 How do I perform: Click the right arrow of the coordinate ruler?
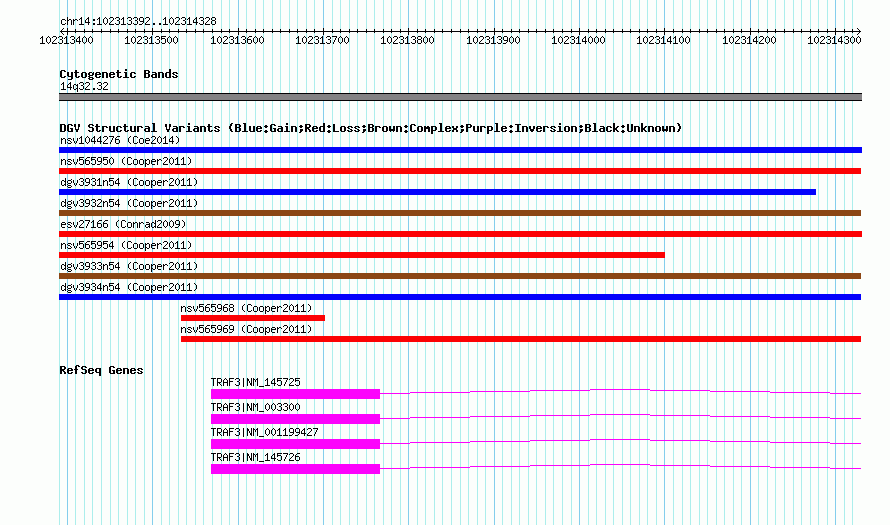click(859, 31)
